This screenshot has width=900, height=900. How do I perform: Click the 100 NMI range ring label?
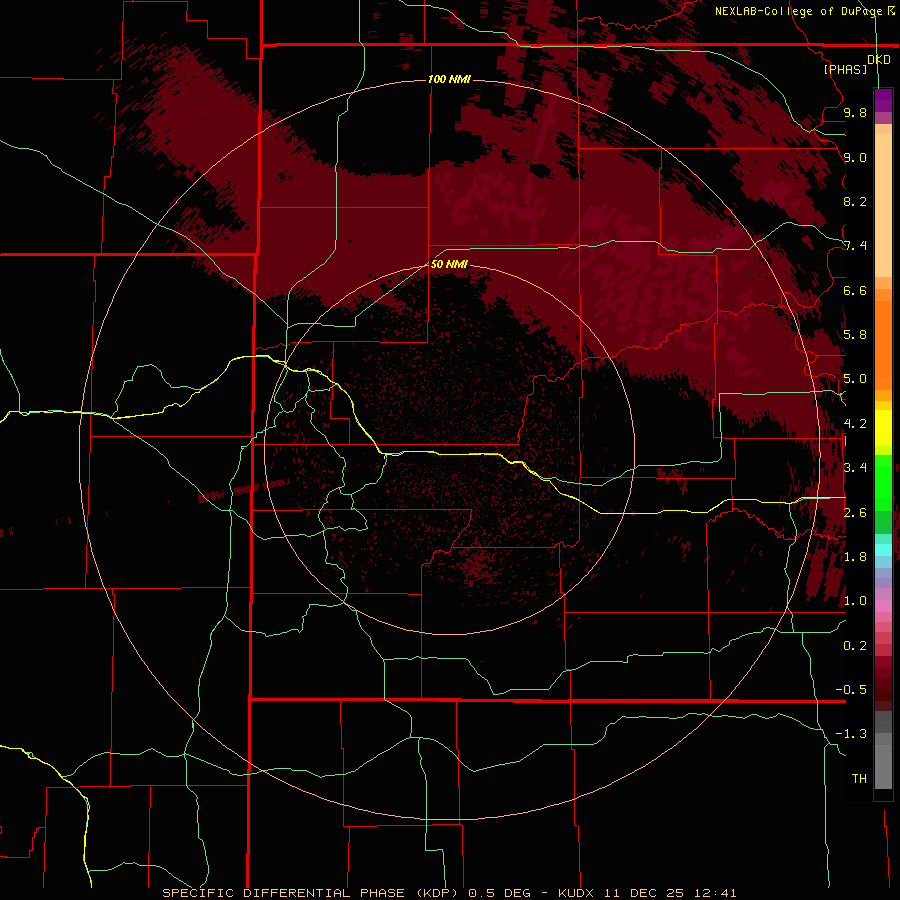[x=449, y=79]
